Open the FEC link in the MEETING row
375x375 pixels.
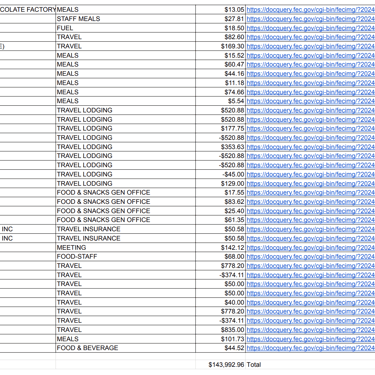tap(310, 248)
